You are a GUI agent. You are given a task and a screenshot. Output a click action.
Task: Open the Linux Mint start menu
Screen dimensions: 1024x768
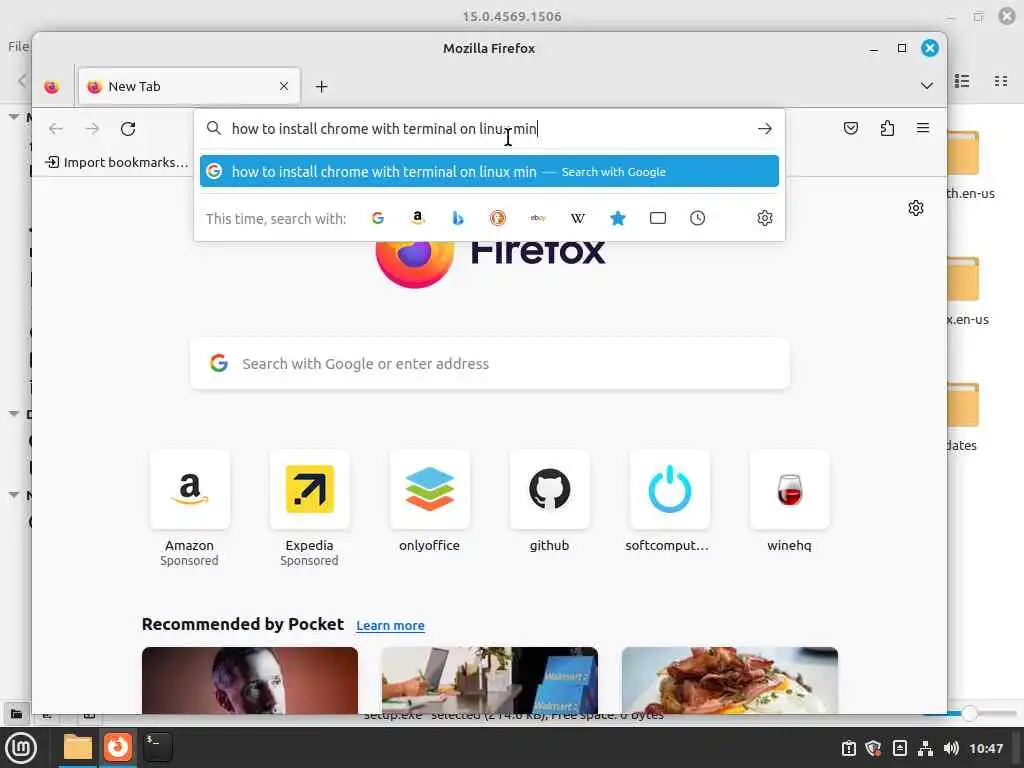(x=21, y=748)
